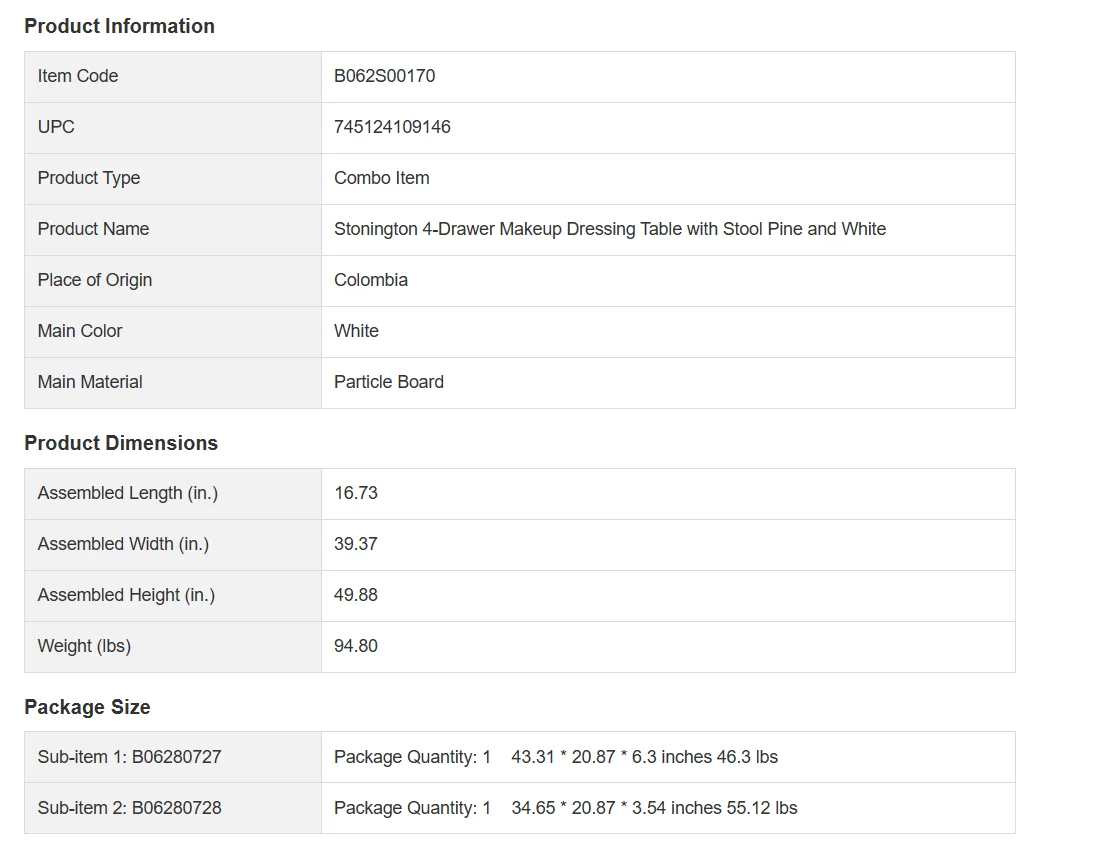
Task: Click the Main Color value White
Action: click(356, 331)
